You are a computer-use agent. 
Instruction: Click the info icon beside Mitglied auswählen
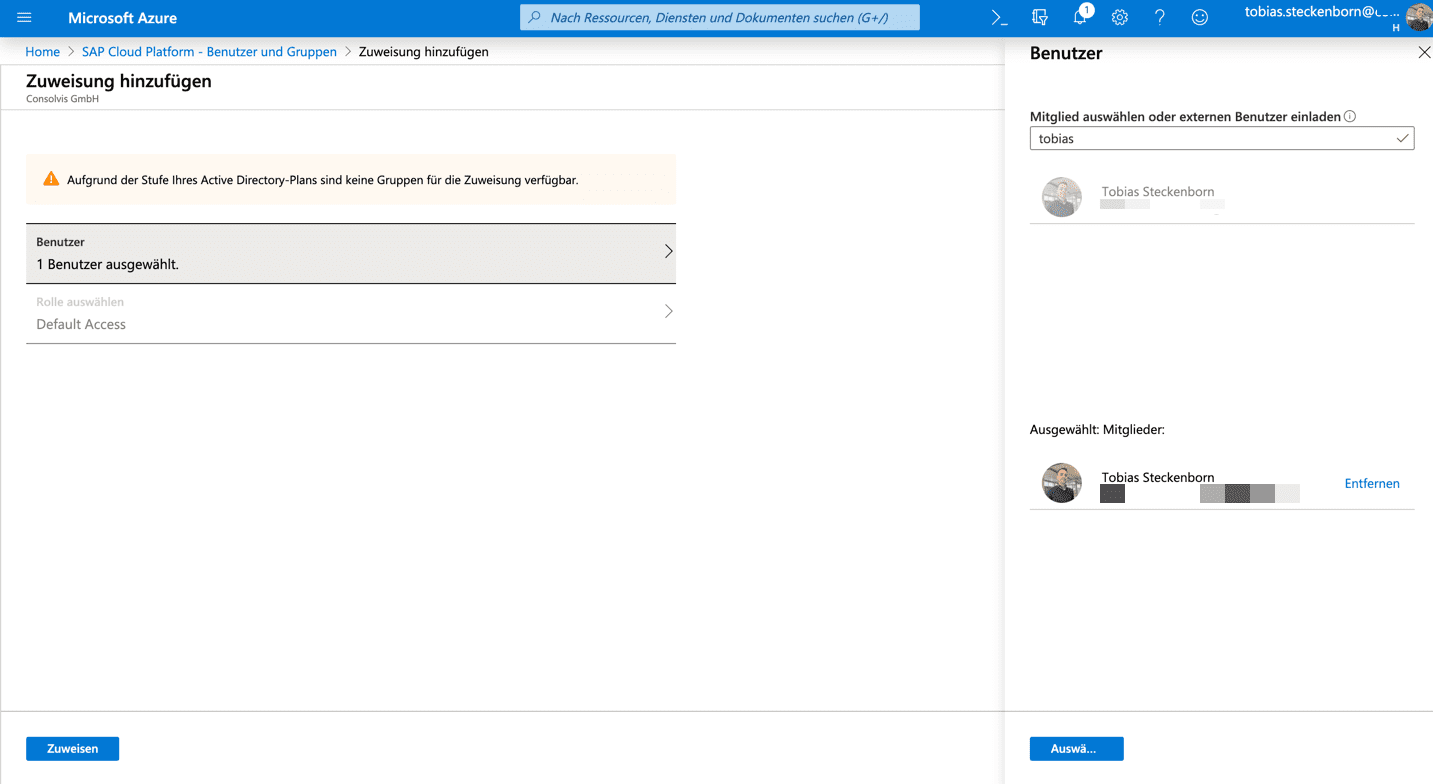(1350, 116)
